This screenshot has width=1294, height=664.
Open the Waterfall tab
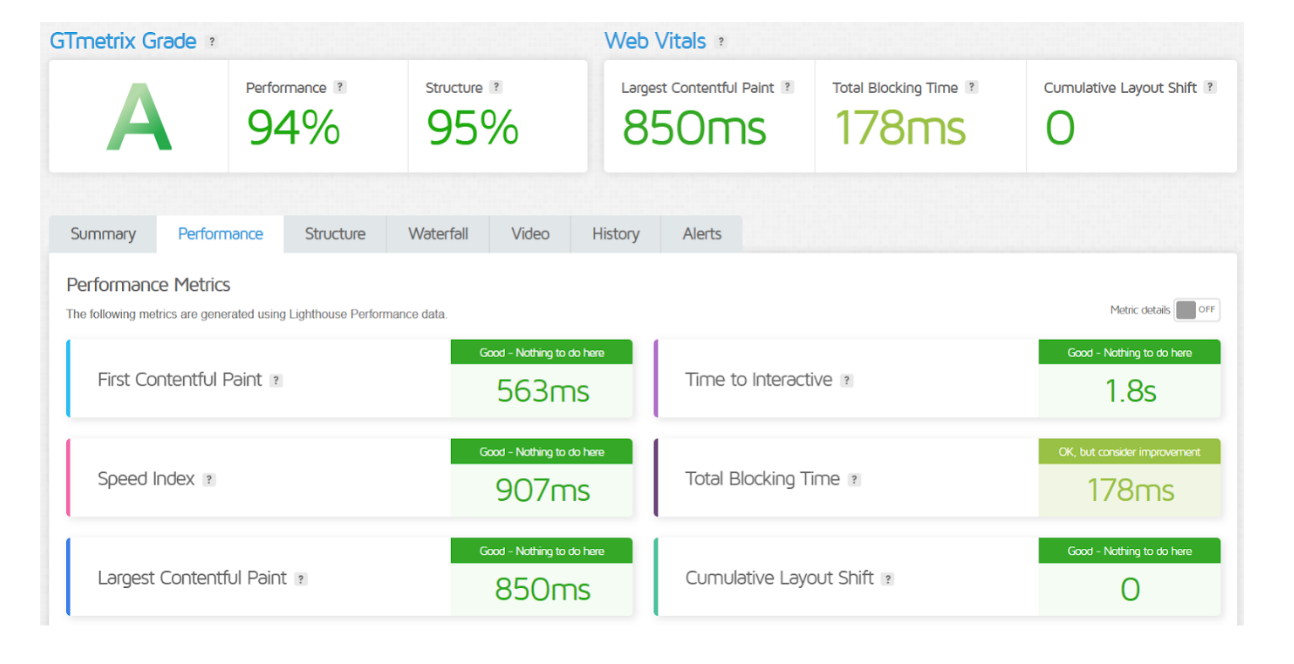click(438, 234)
